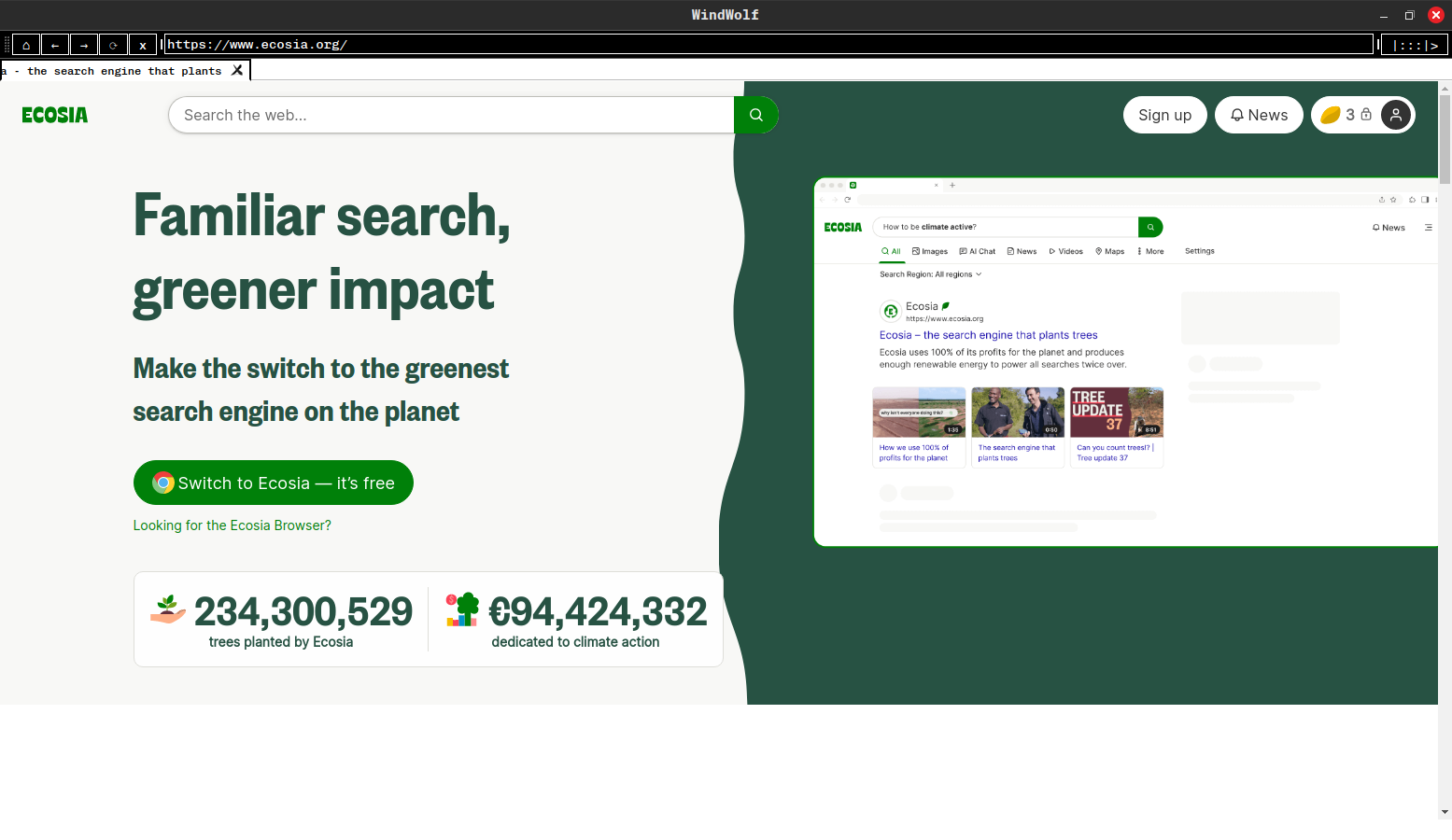The width and height of the screenshot is (1452, 840).
Task: Click the €94,424,332 climate action counter
Action: click(598, 612)
